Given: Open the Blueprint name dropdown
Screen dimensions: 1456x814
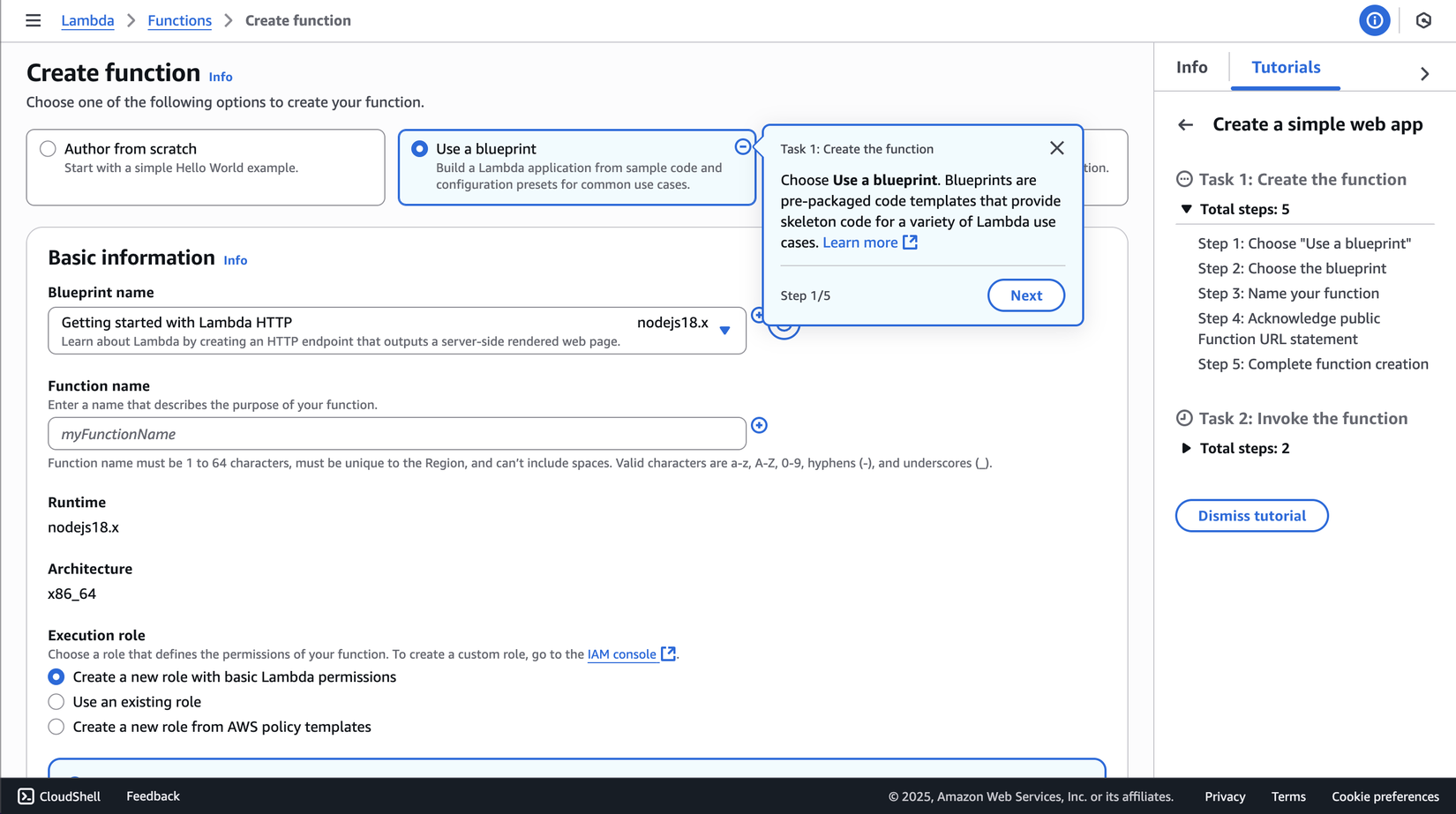Looking at the screenshot, I should [397, 331].
